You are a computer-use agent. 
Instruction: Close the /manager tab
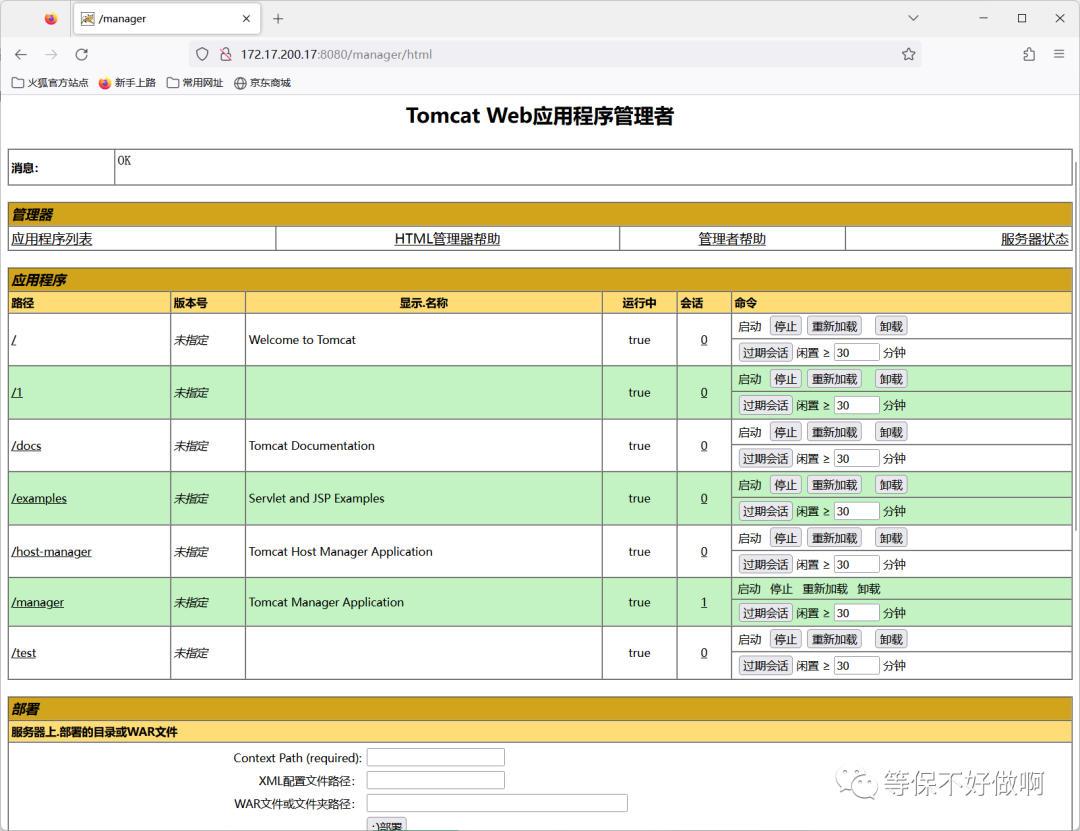(246, 19)
